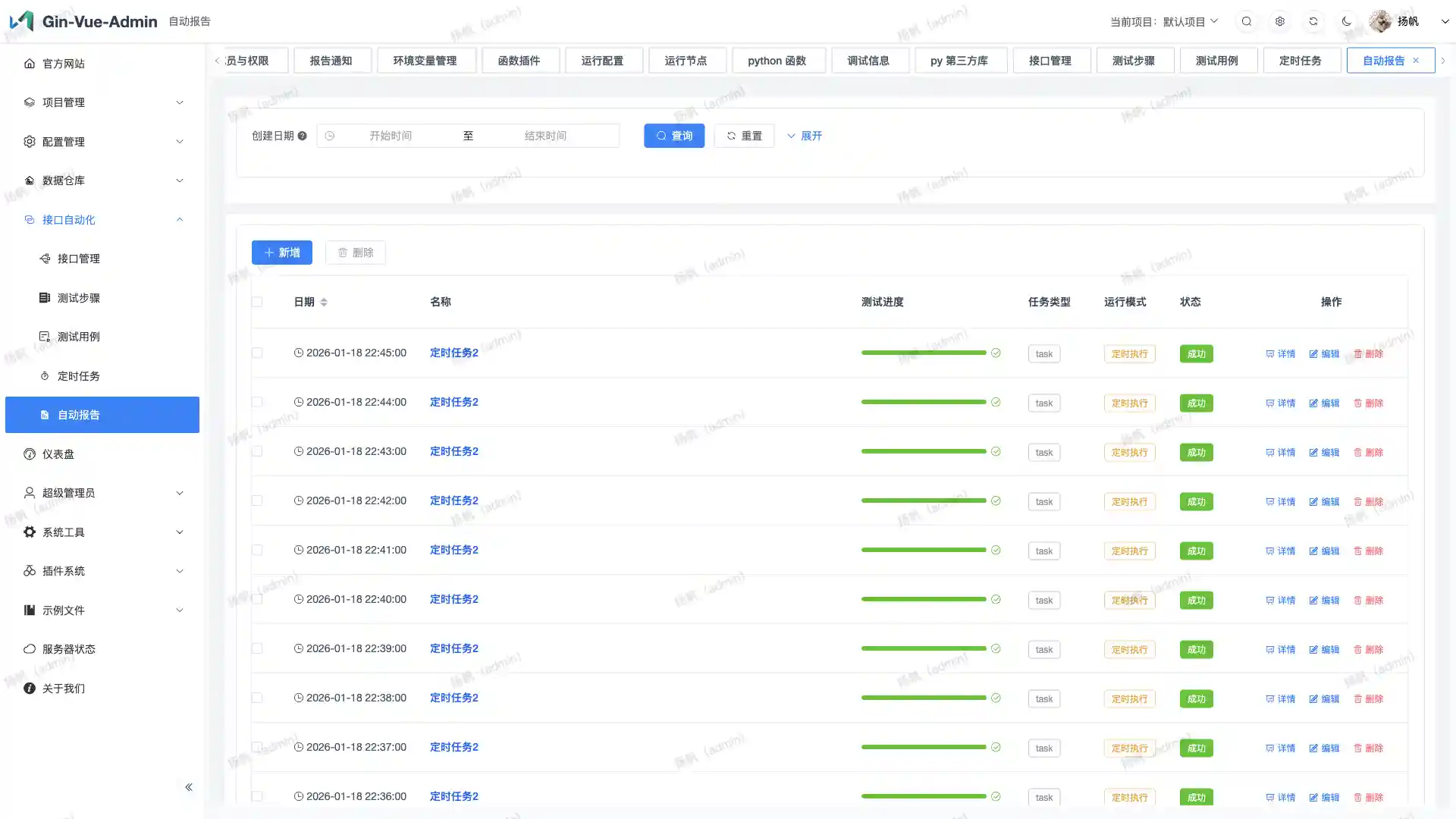Click the blue 查询 button

673,136
